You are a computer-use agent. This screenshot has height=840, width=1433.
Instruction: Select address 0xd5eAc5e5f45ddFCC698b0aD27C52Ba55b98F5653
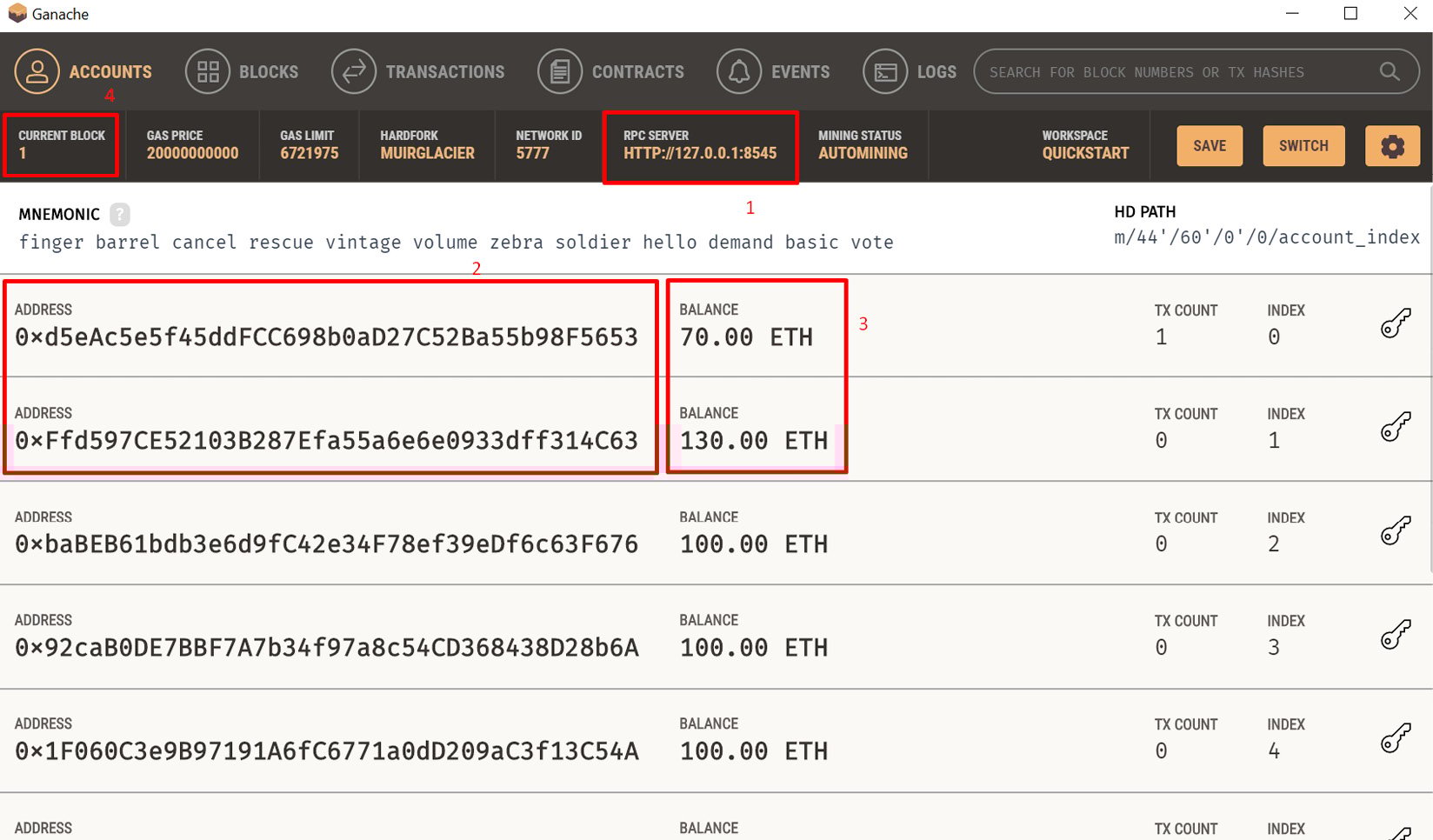pyautogui.click(x=327, y=337)
